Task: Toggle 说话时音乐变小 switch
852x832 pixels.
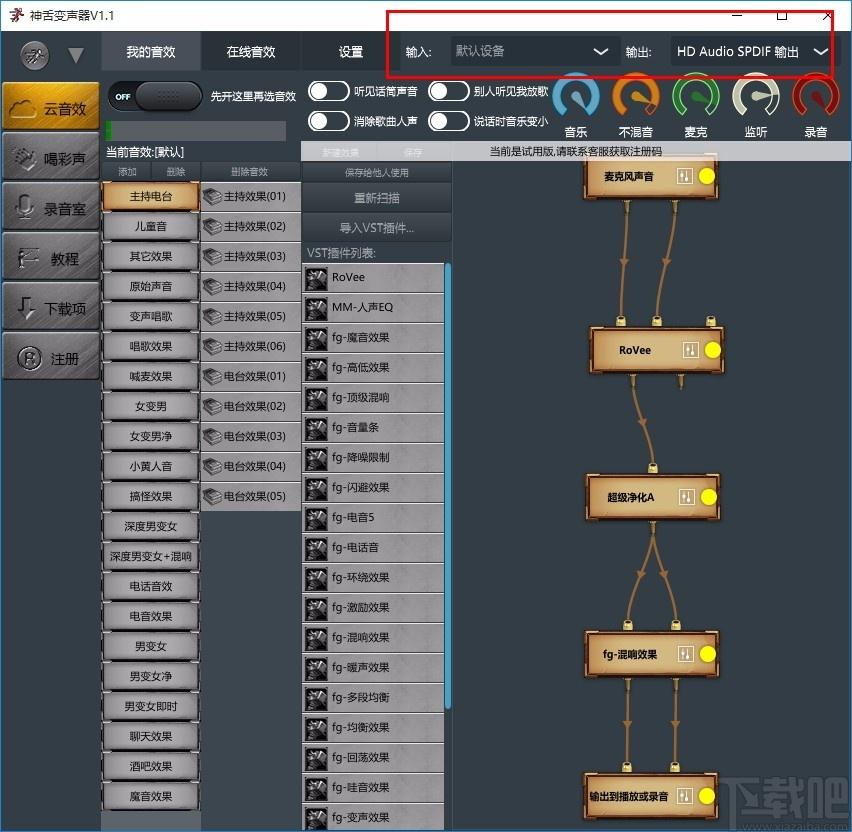Action: [448, 121]
